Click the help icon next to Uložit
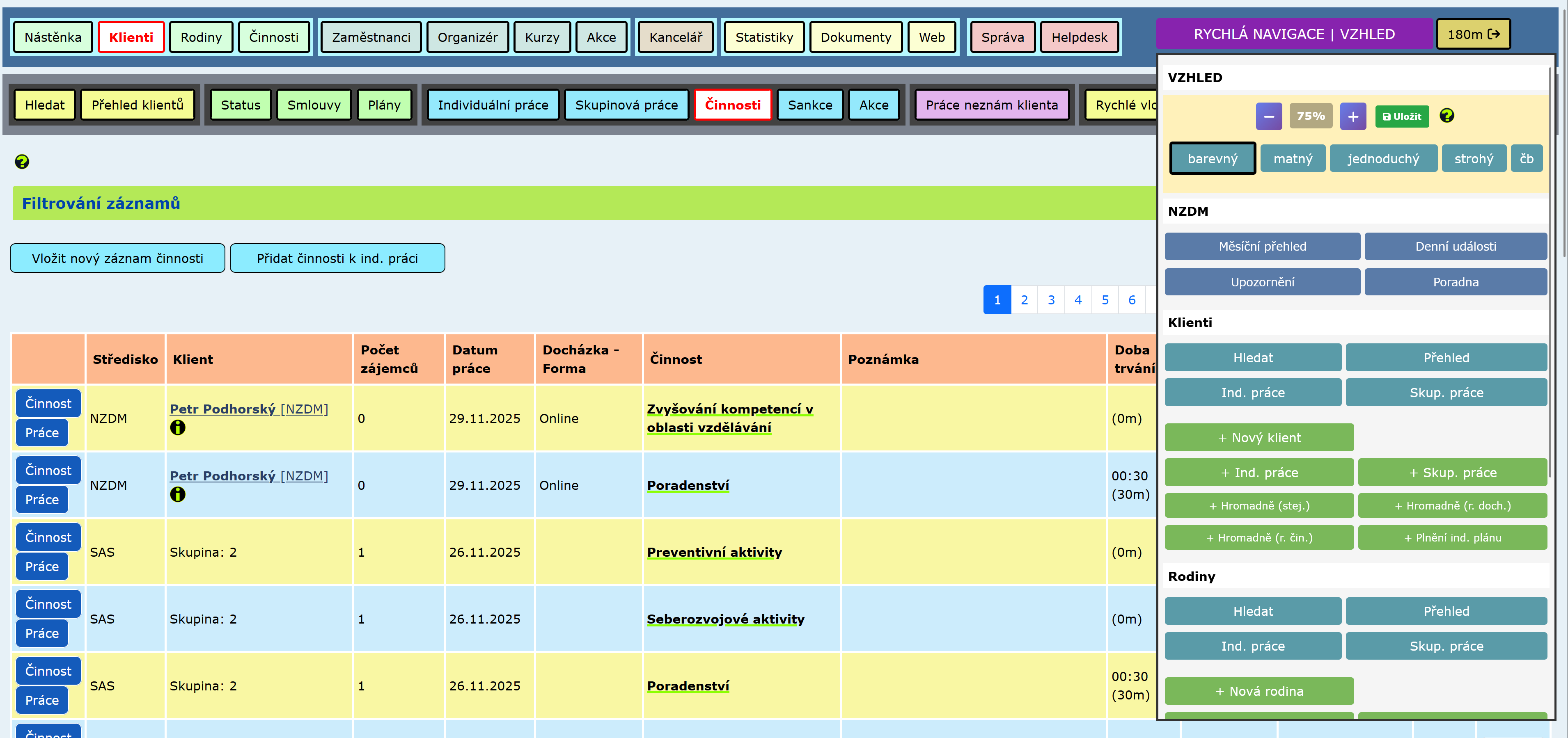1568x738 pixels. (1446, 116)
